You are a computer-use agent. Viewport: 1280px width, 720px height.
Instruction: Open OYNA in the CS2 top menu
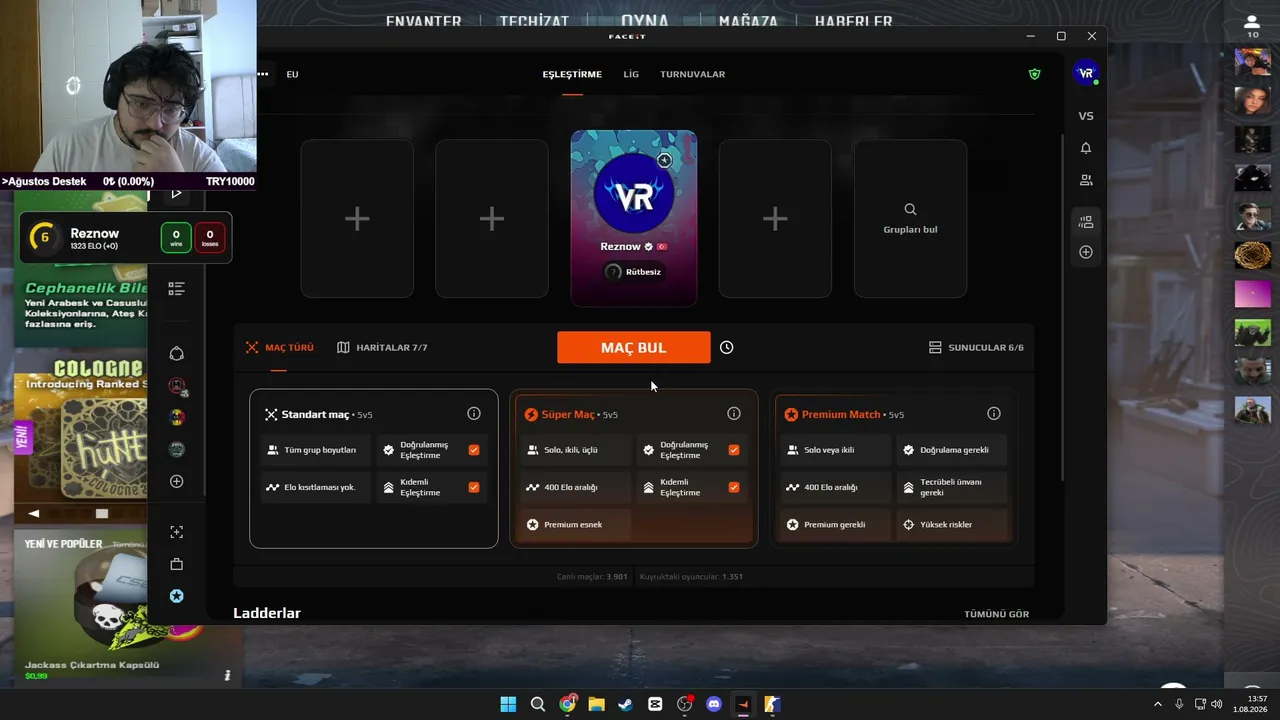point(645,21)
